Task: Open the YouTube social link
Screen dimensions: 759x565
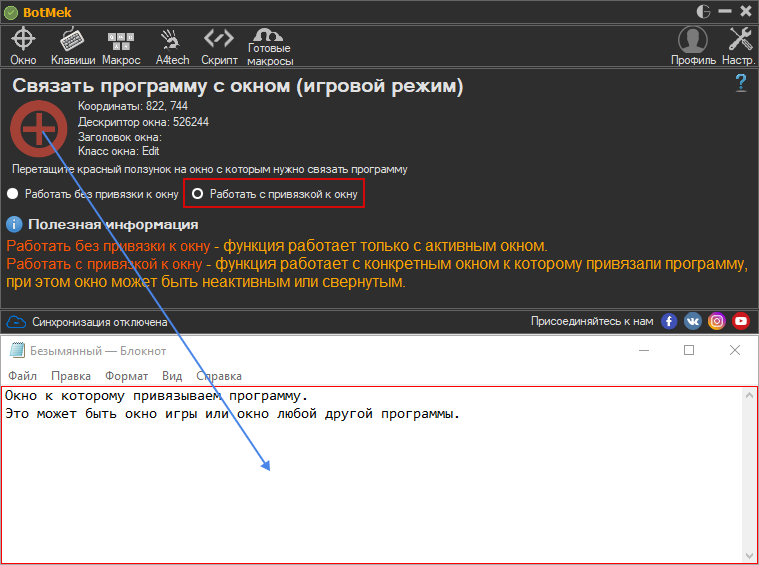Action: coord(741,321)
